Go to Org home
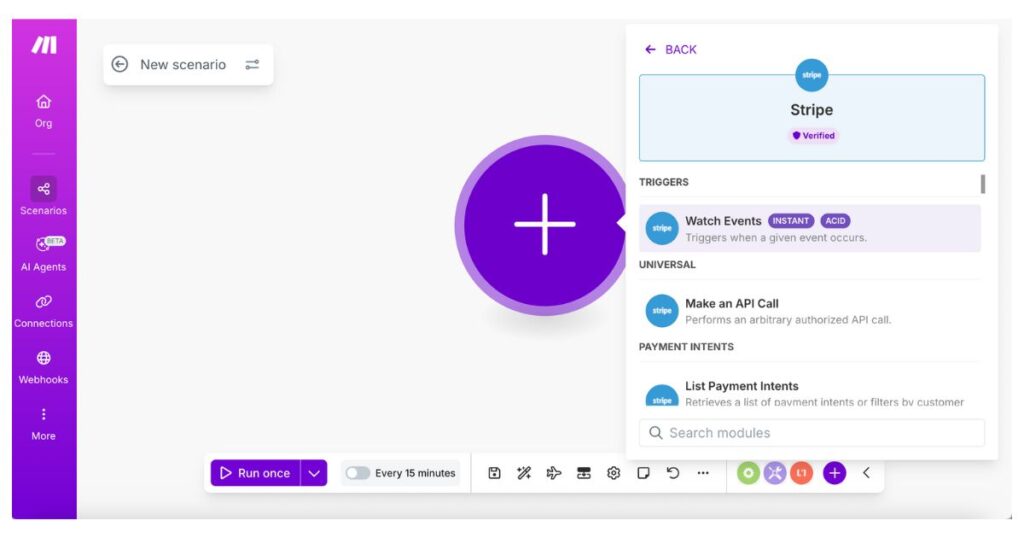This screenshot has height=538, width=1024. coord(43,110)
